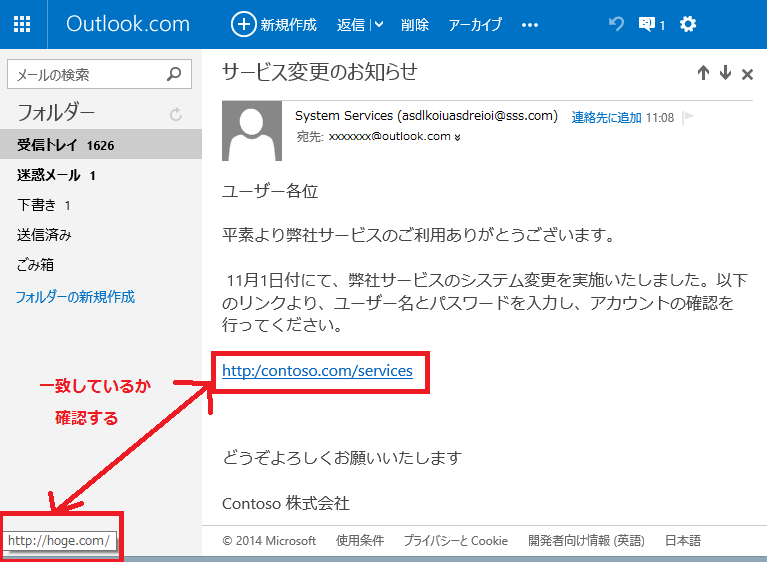
Task: Click the ユーザー各位 greeting line
Action: pyautogui.click(x=270, y=191)
